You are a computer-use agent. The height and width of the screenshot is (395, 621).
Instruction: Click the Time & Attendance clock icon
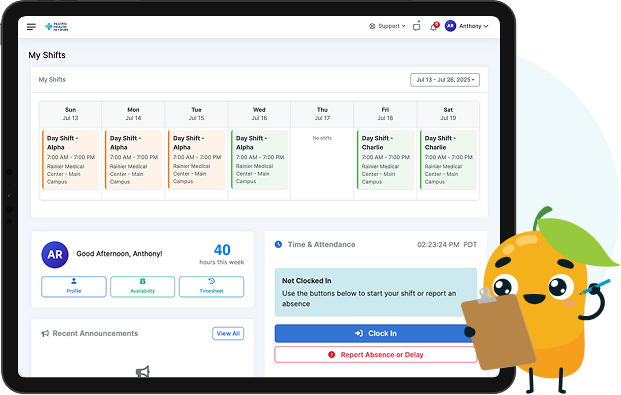coord(278,244)
